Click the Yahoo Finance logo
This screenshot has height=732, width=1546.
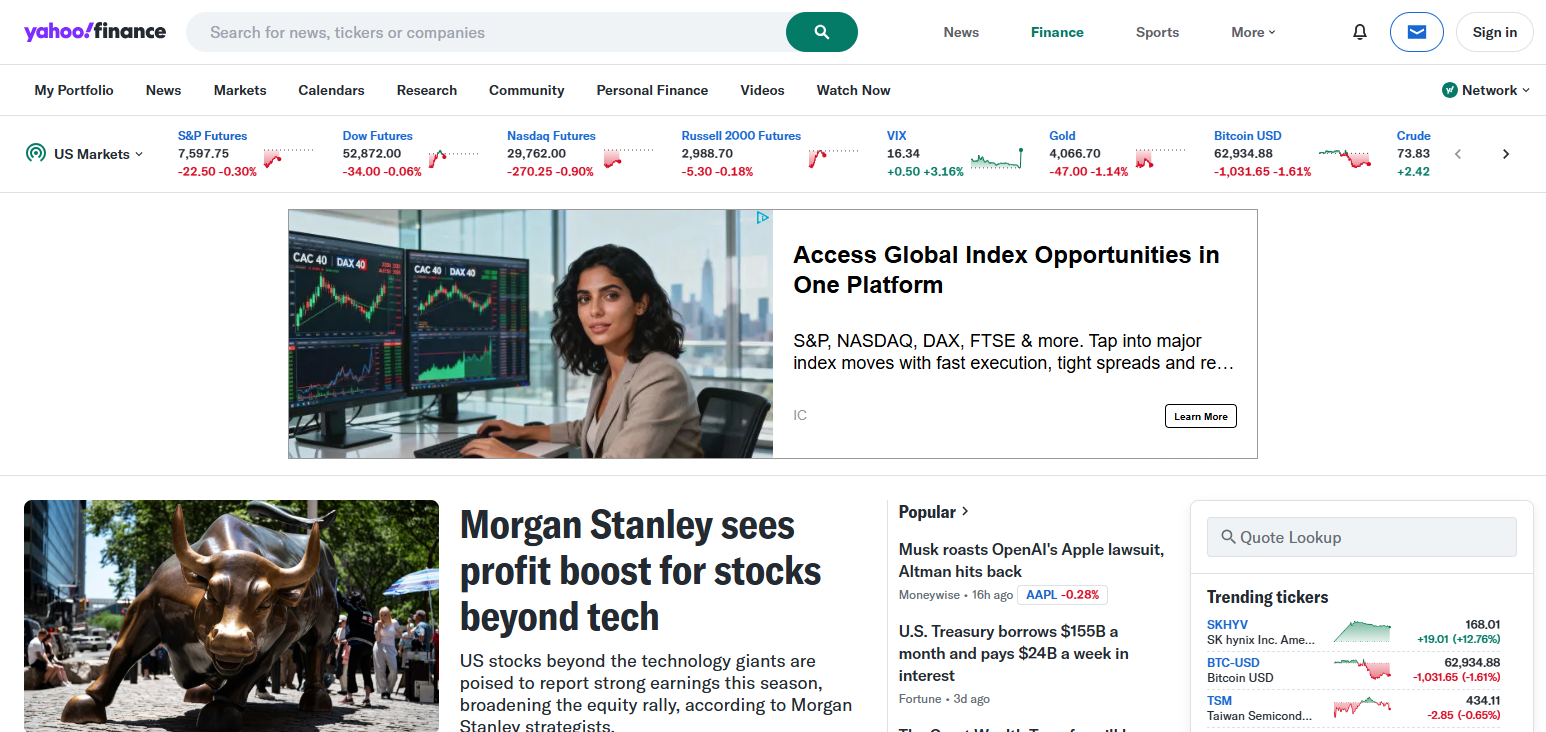[95, 31]
